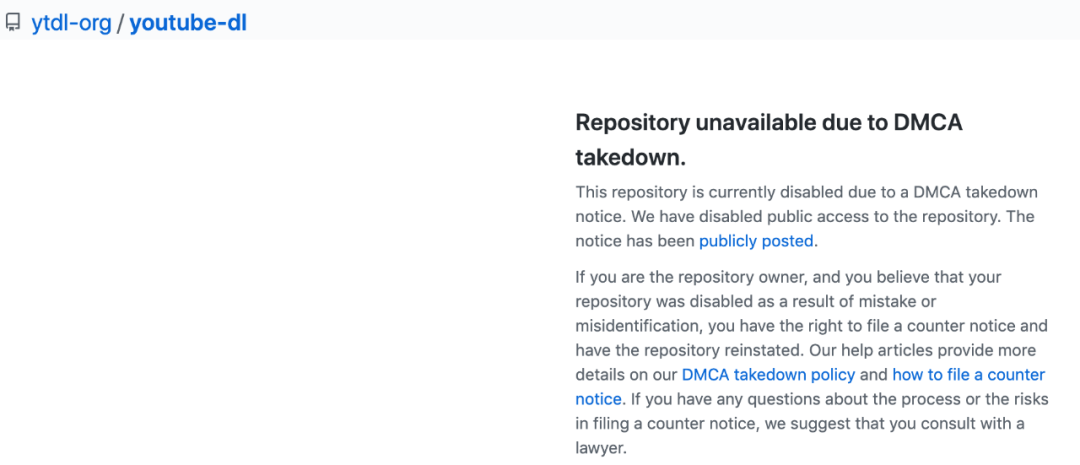Viewport: 1080px width, 465px height.
Task: Click the repository book icon
Action: [x=13, y=22]
